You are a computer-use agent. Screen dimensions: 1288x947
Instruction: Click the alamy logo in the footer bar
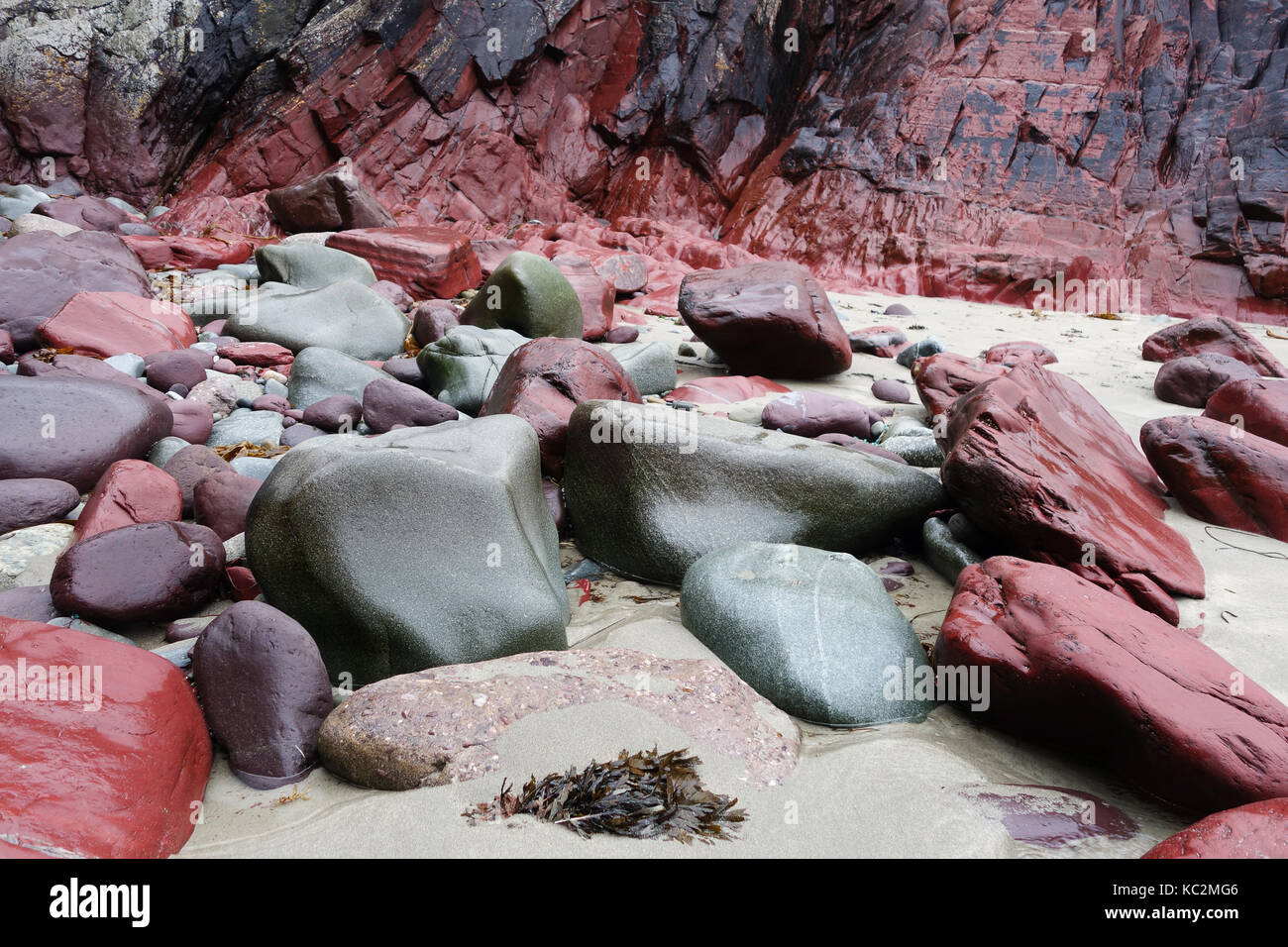[x=100, y=902]
